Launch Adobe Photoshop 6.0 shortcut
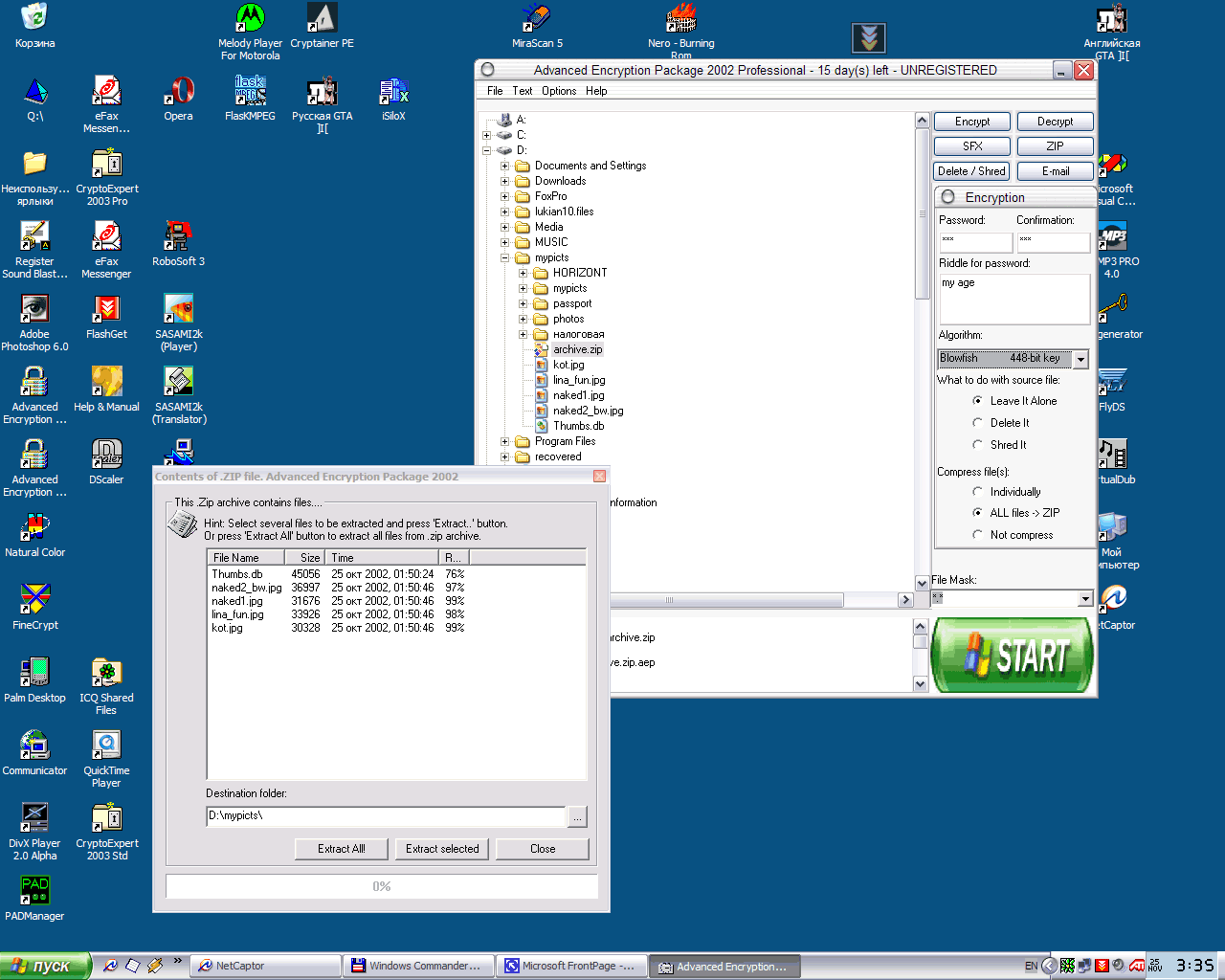 pos(34,323)
